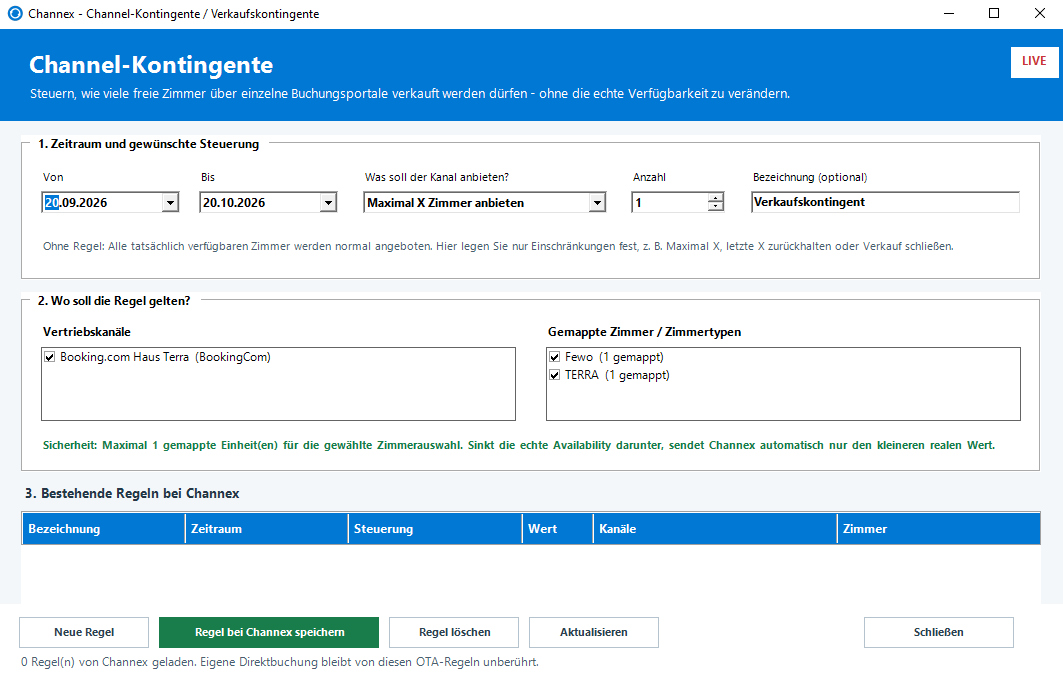Screen dimensions: 1063x680
Task: Minimize the Channex window
Action: click(x=949, y=14)
